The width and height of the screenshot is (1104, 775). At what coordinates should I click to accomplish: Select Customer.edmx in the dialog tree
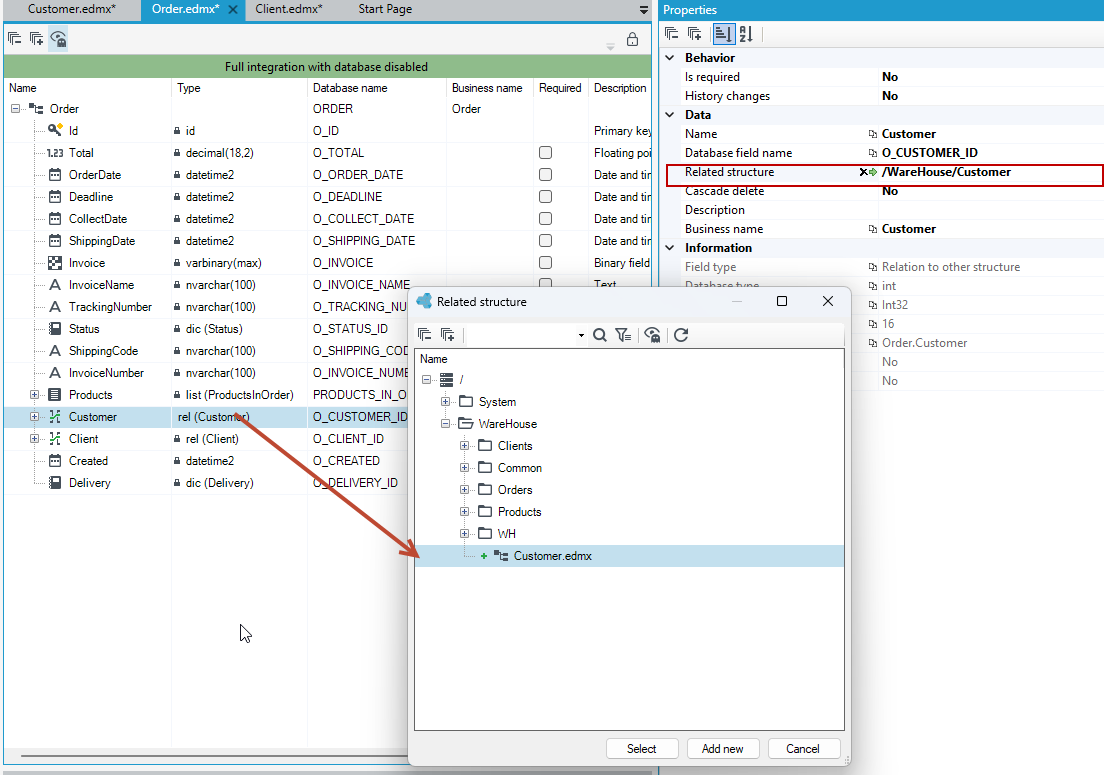(x=553, y=556)
